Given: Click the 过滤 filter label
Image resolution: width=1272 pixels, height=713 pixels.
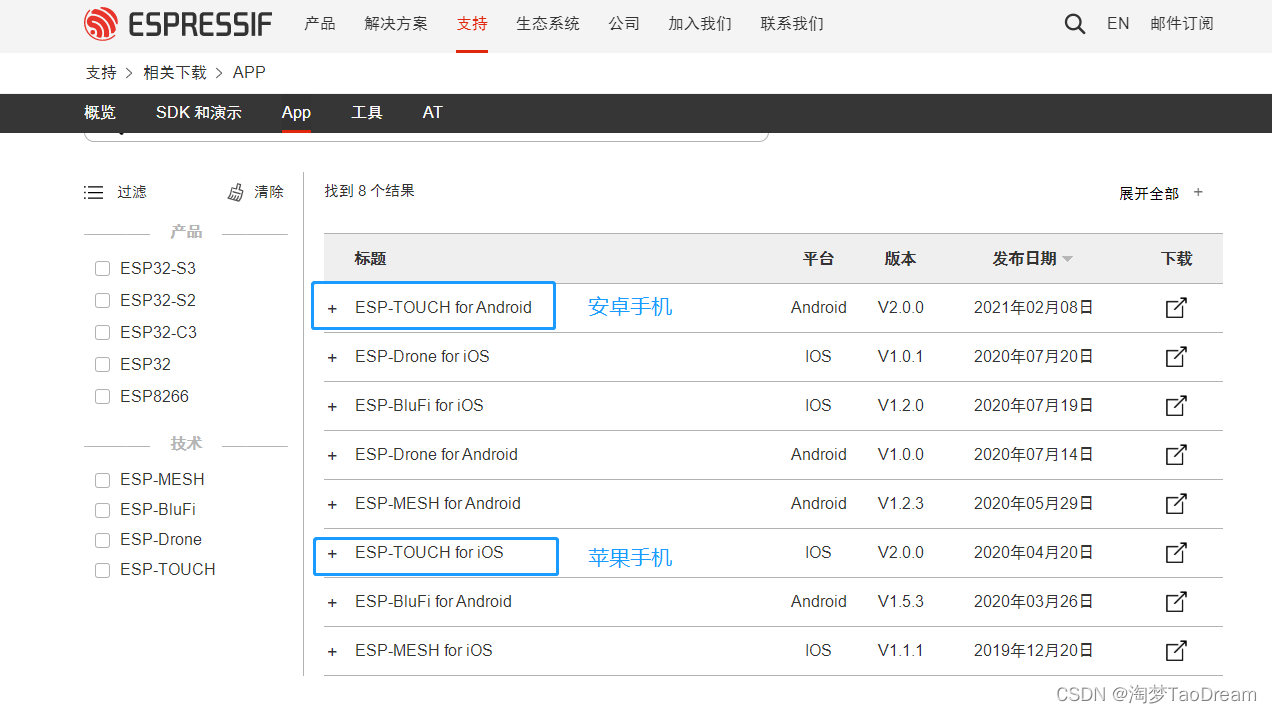Looking at the screenshot, I should [132, 192].
